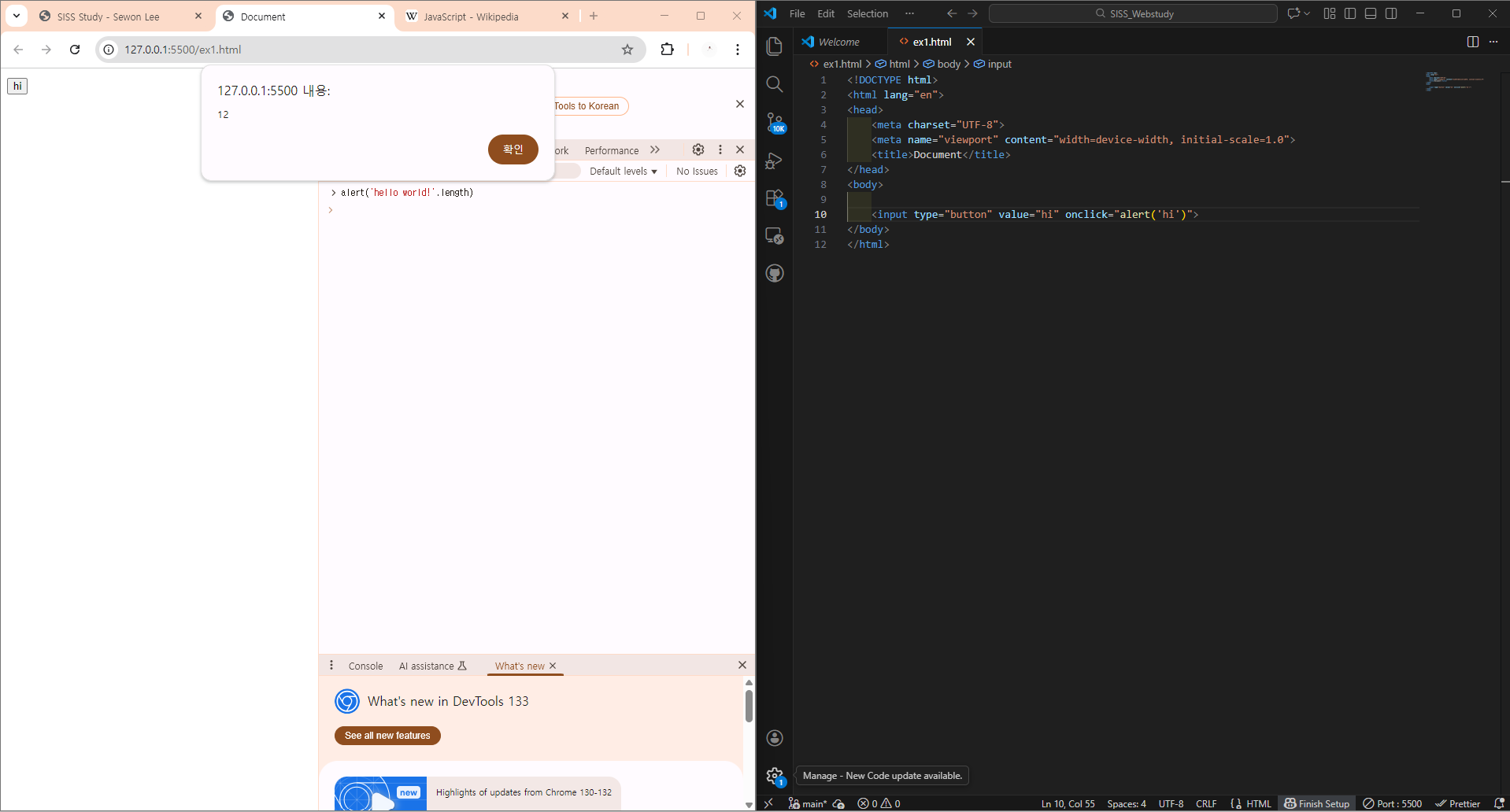The image size is (1510, 812).
Task: Click See all new features button
Action: 387,736
